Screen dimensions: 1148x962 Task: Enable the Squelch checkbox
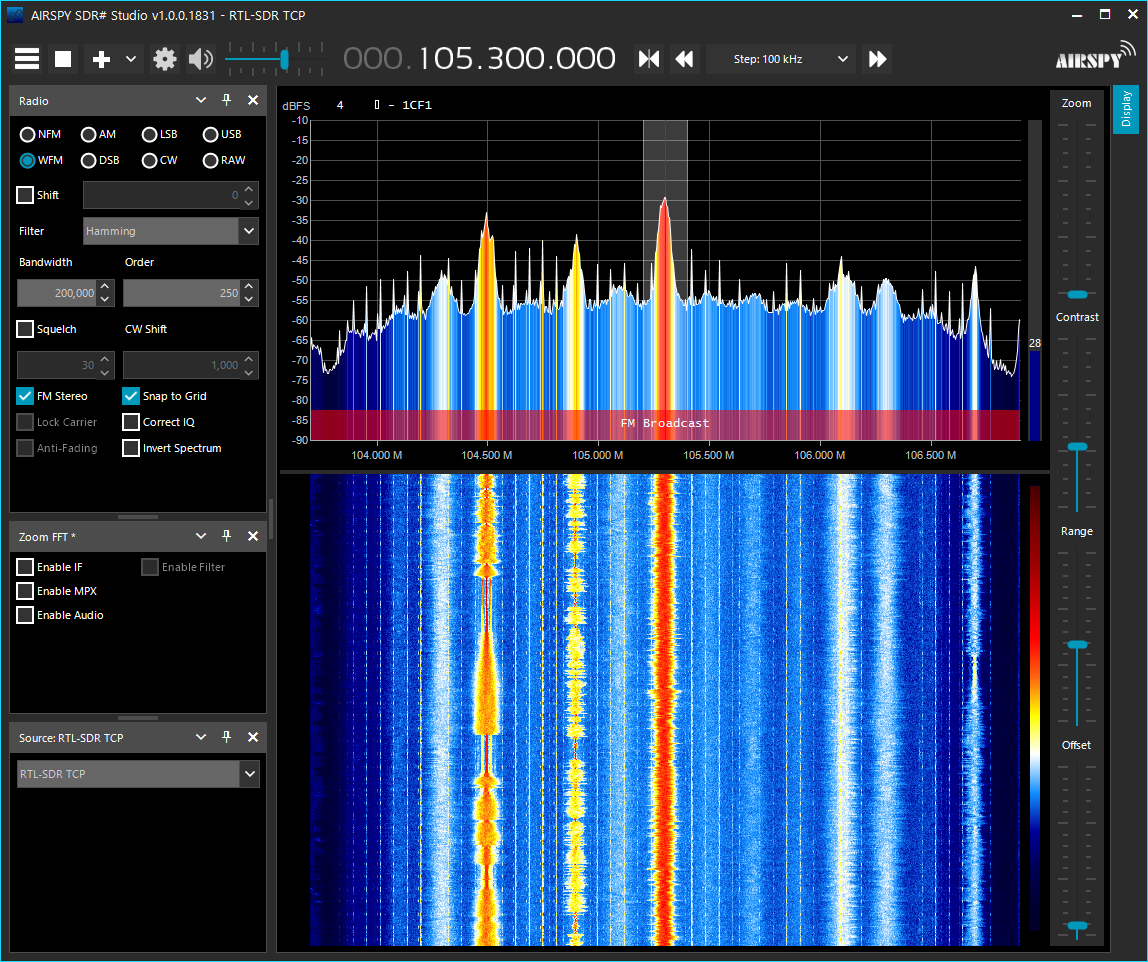pos(25,329)
